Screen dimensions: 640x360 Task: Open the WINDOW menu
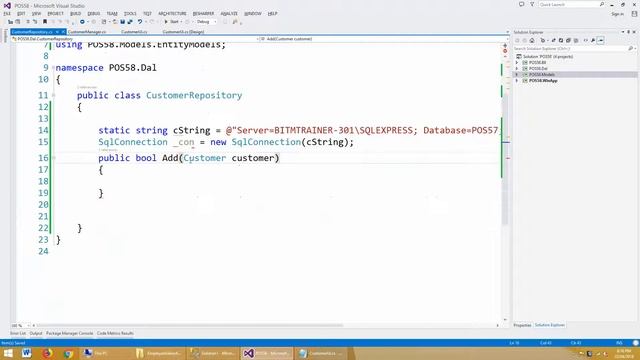(x=253, y=13)
